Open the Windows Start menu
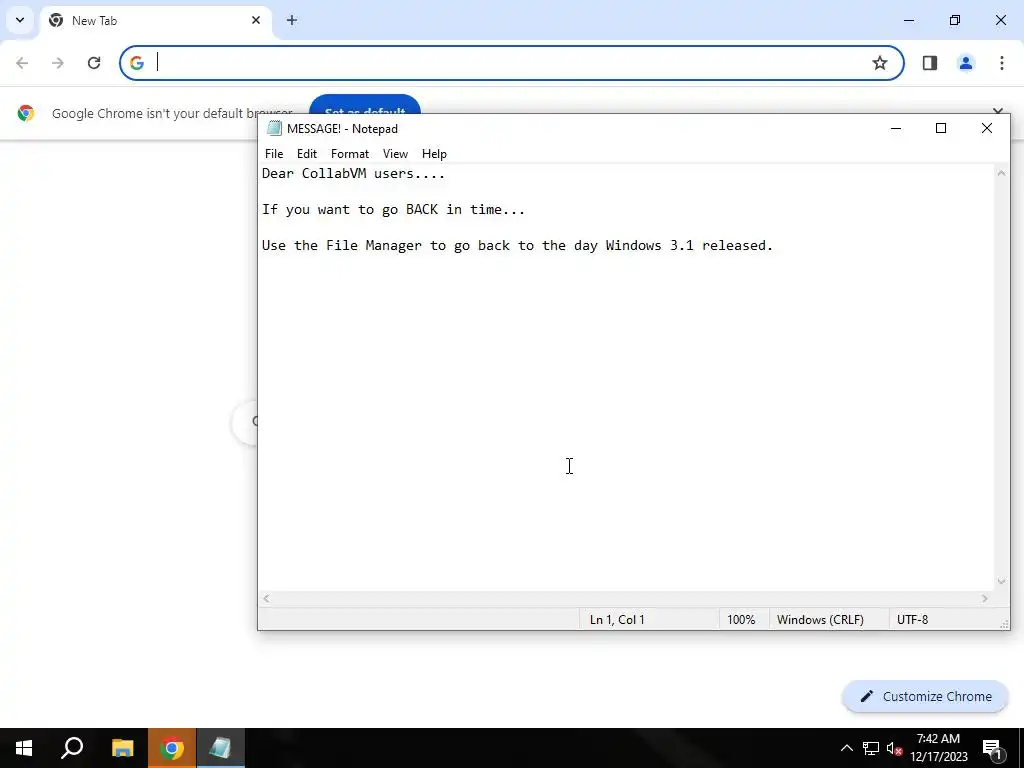 24,748
